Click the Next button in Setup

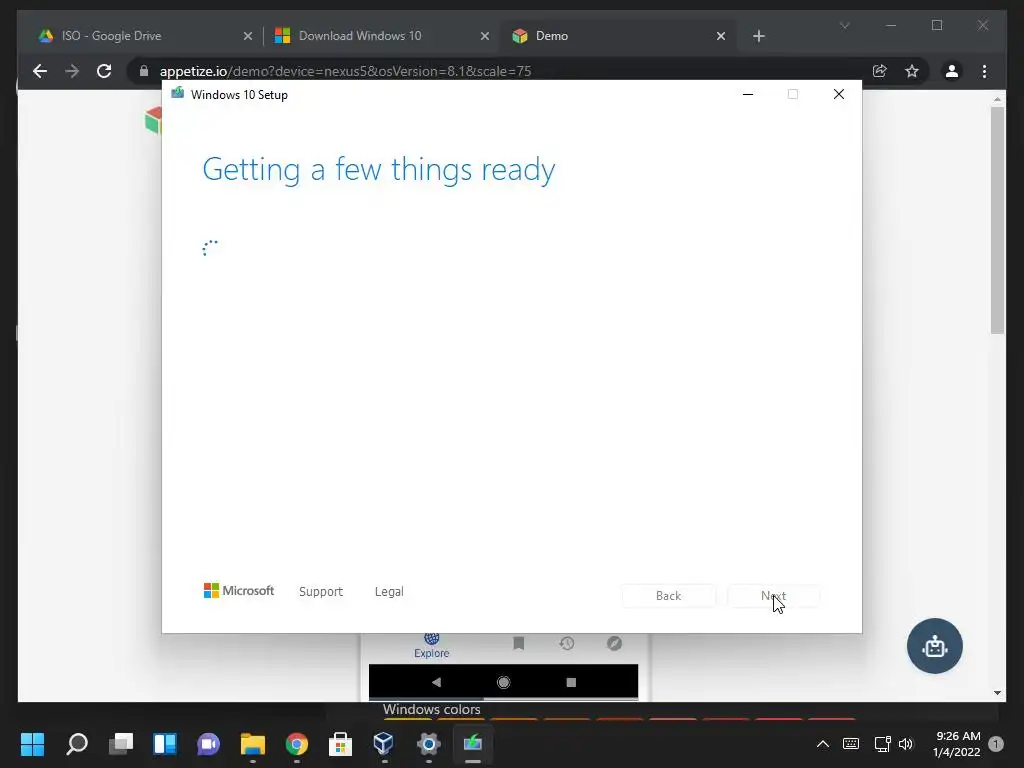[773, 596]
